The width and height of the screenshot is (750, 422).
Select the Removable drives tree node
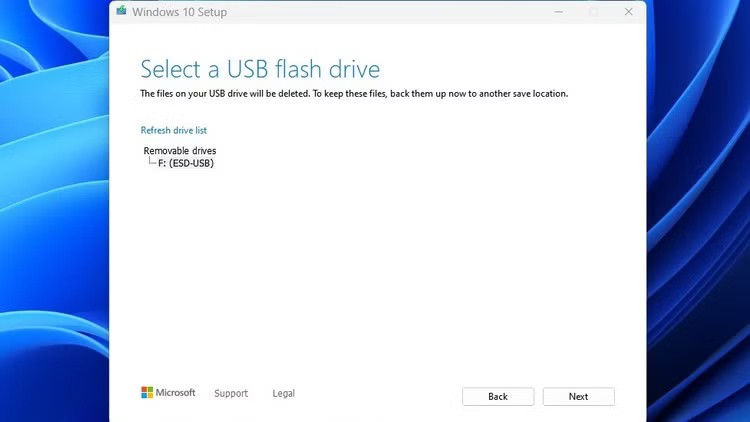click(180, 151)
